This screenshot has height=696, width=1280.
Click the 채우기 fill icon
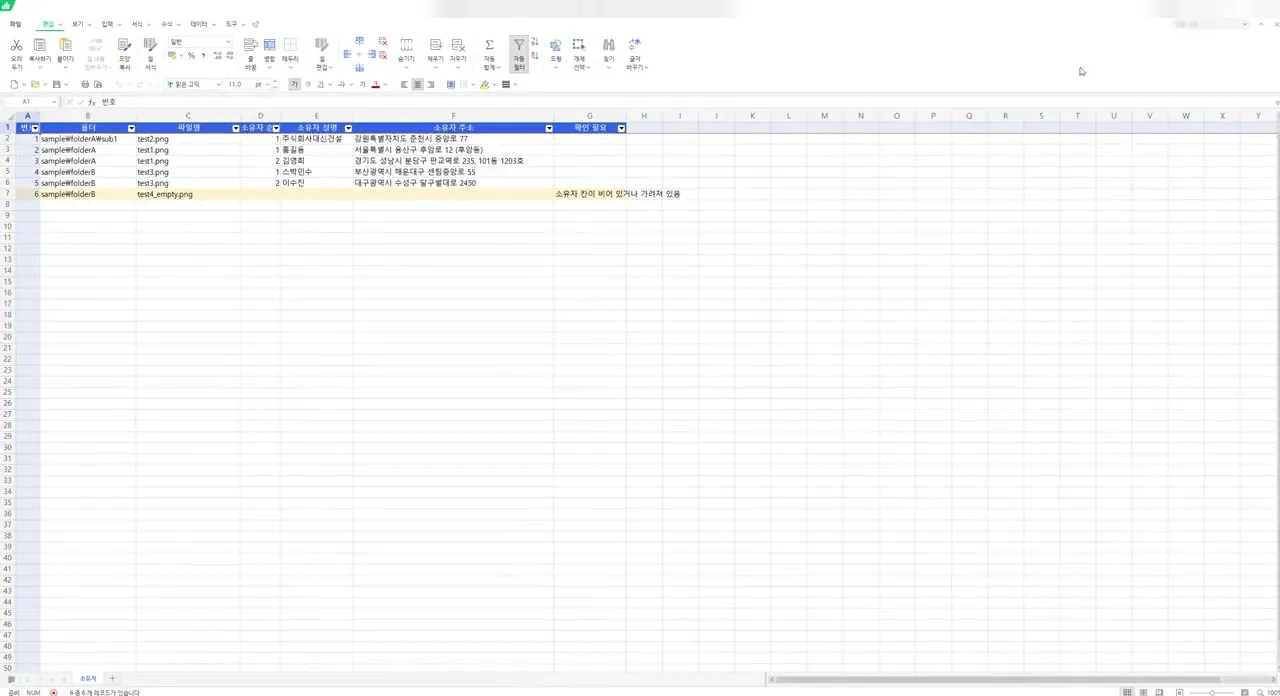(x=435, y=45)
